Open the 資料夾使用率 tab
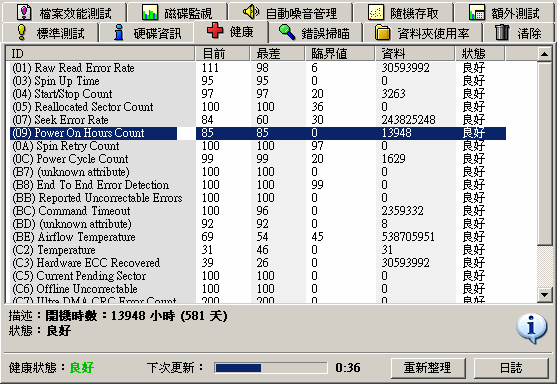 pyautogui.click(x=422, y=33)
